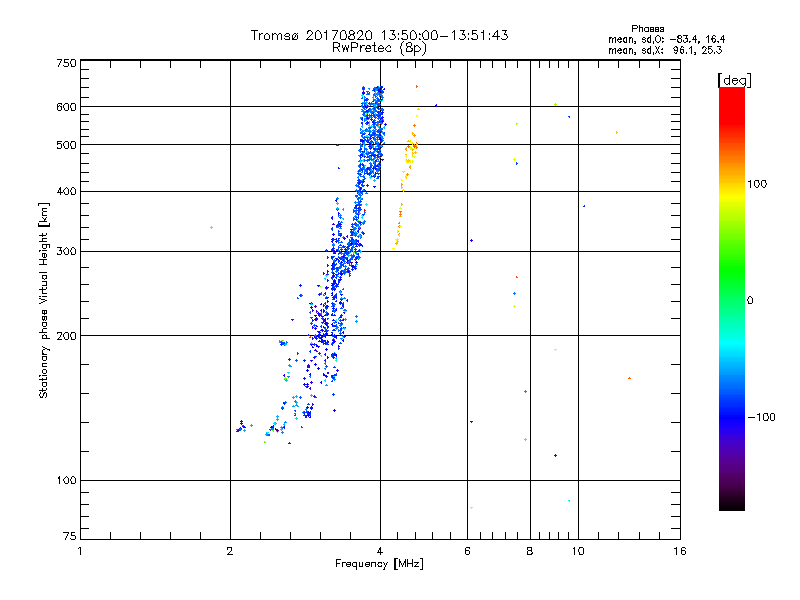Click the 'Frequency [MHz]' axis label
This screenshot has height=600, width=800.
pos(379,564)
